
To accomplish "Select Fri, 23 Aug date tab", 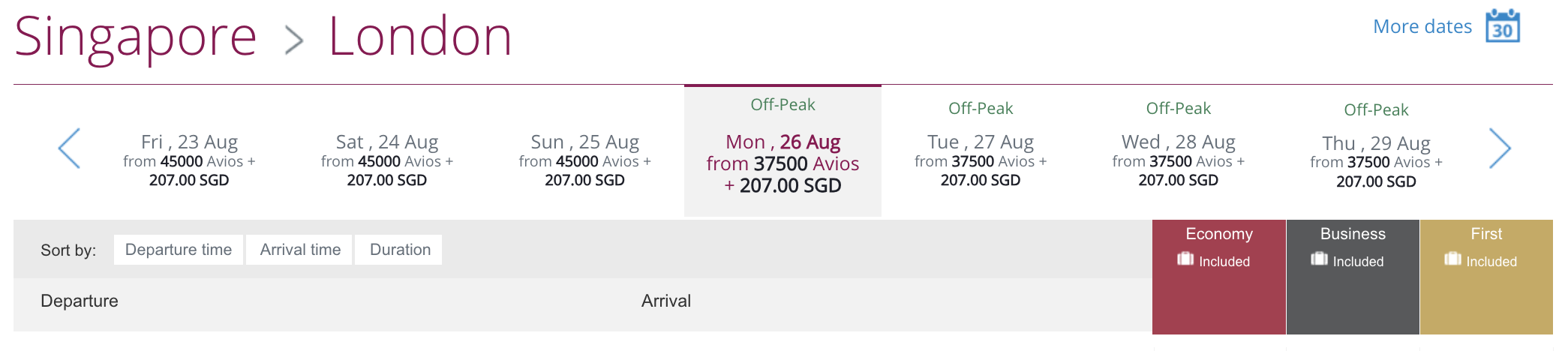I will point(189,160).
